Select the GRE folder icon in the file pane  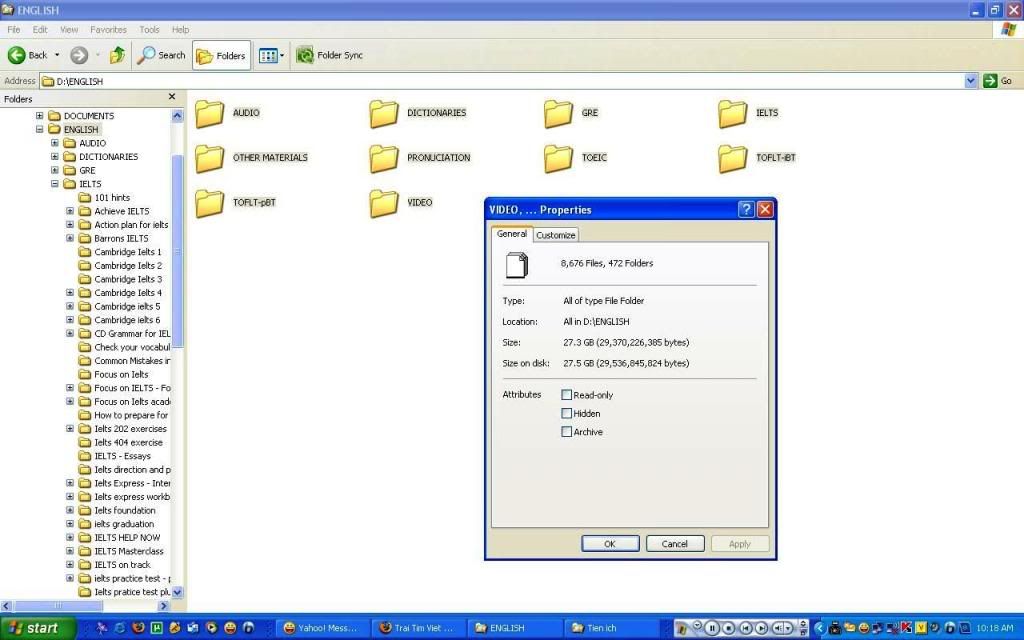coord(558,114)
